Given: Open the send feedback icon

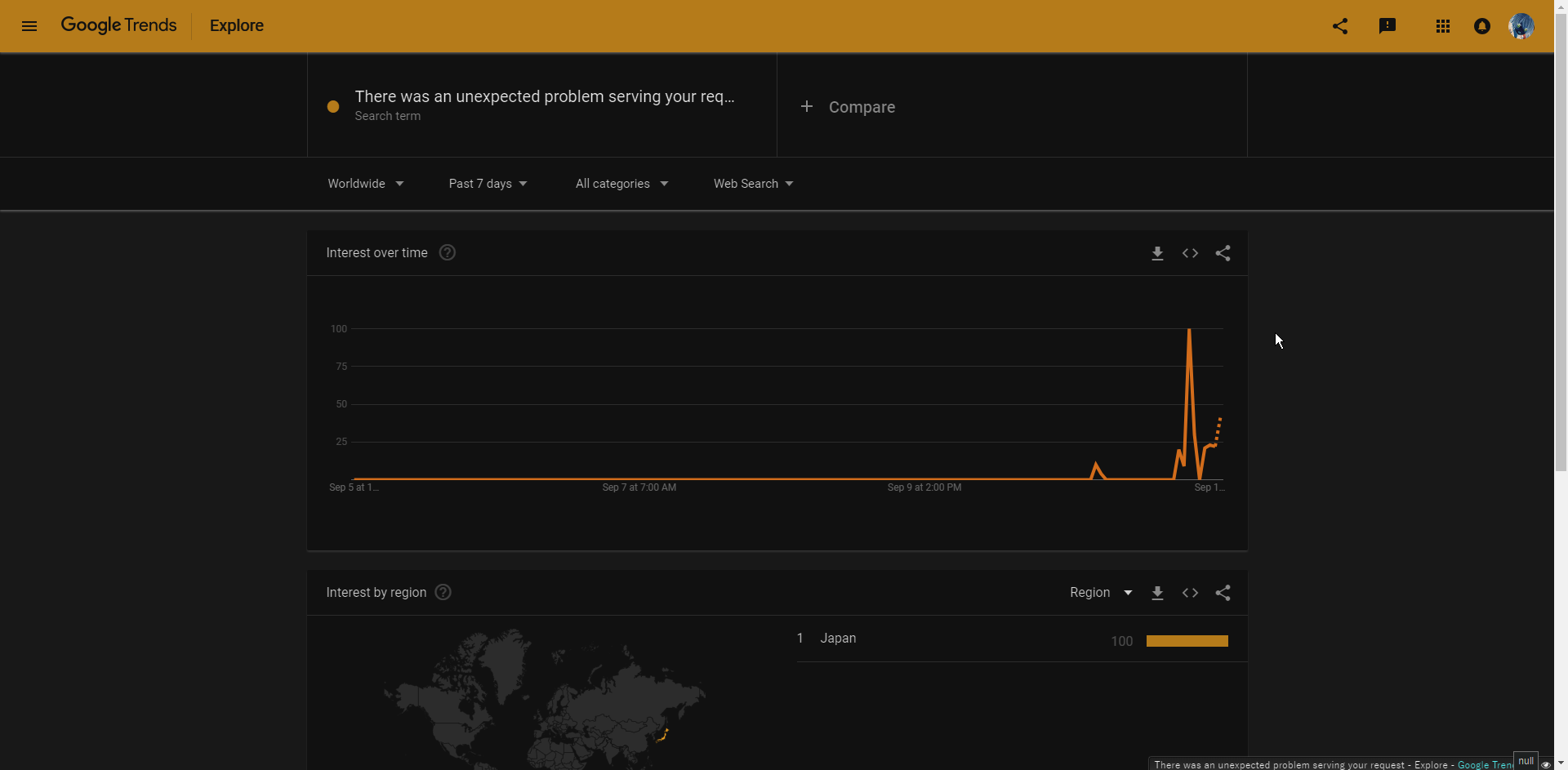Looking at the screenshot, I should 1387,26.
